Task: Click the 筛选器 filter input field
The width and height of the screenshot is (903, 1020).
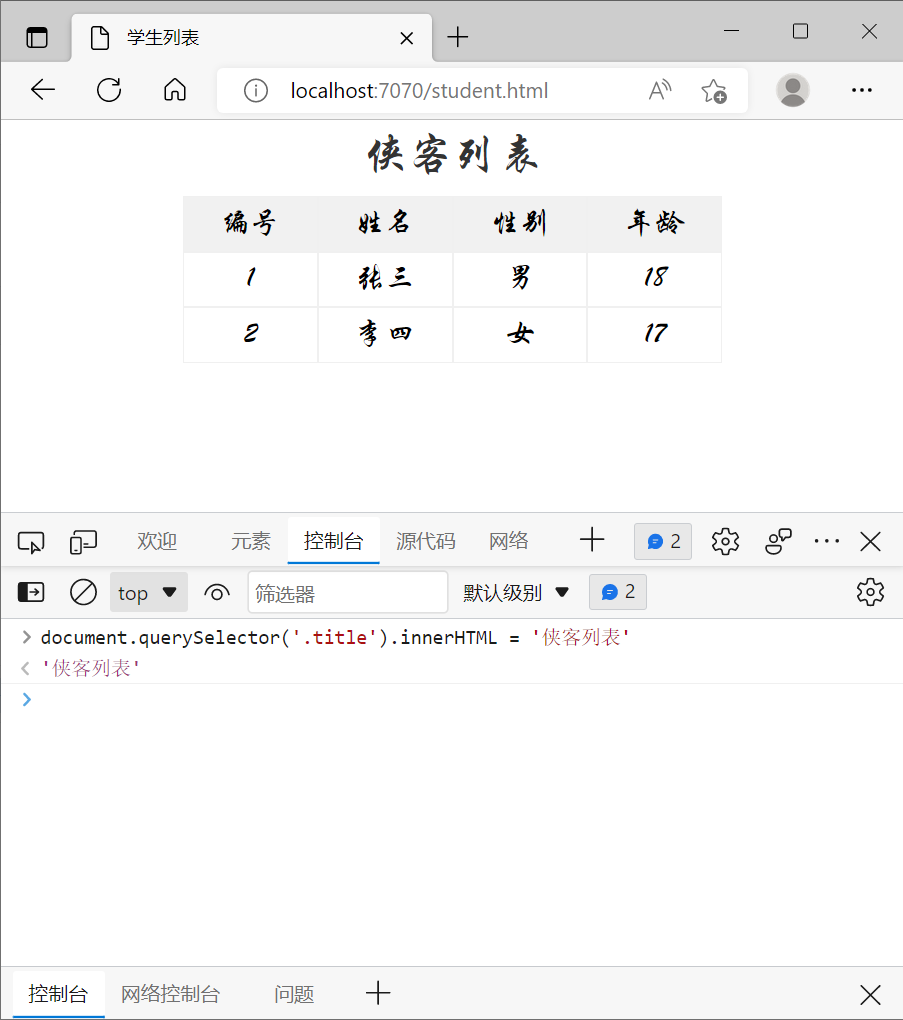Action: point(347,592)
